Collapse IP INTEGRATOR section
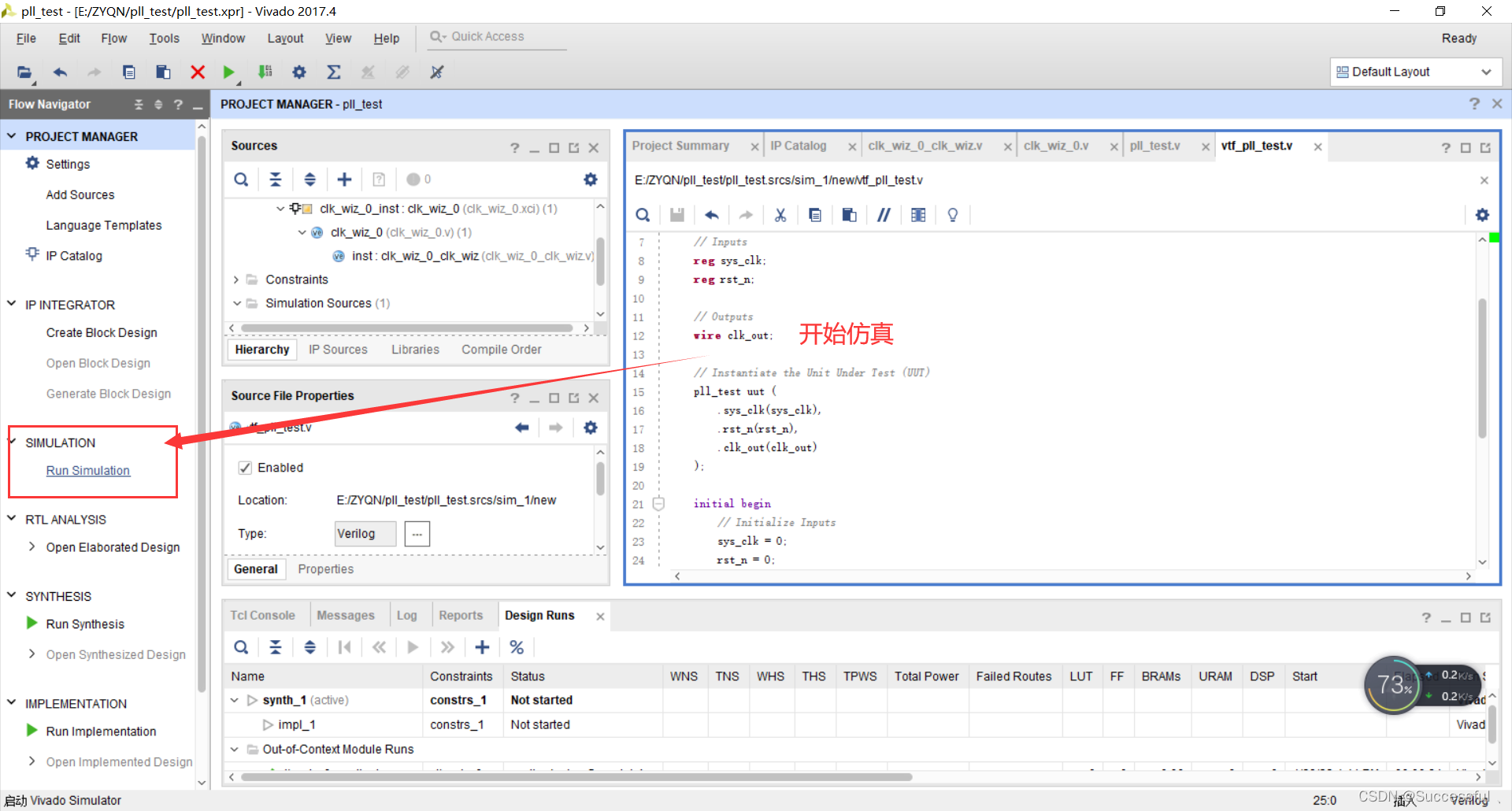This screenshot has width=1512, height=811. pyautogui.click(x=12, y=304)
